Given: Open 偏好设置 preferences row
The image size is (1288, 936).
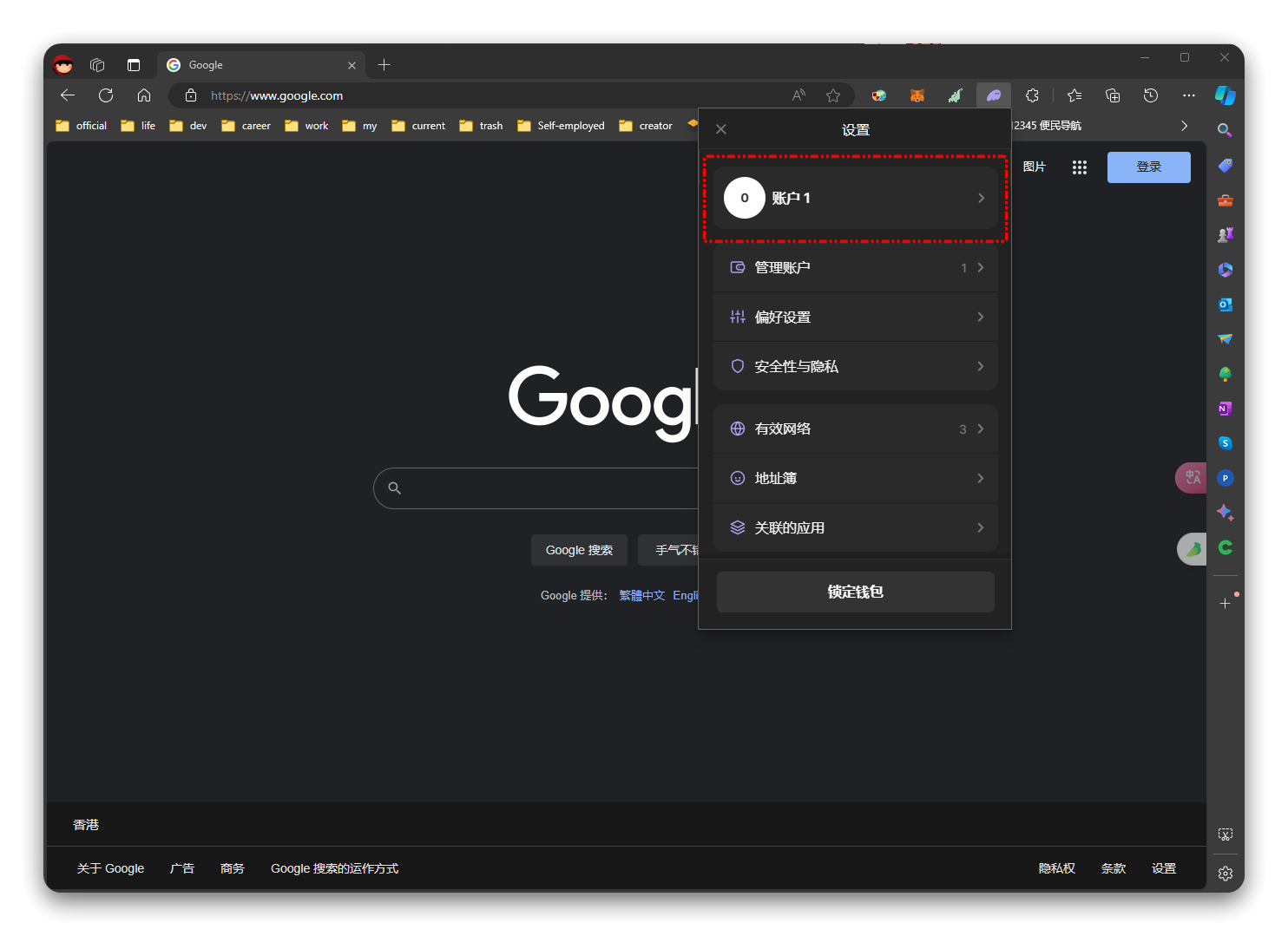Looking at the screenshot, I should (x=855, y=317).
